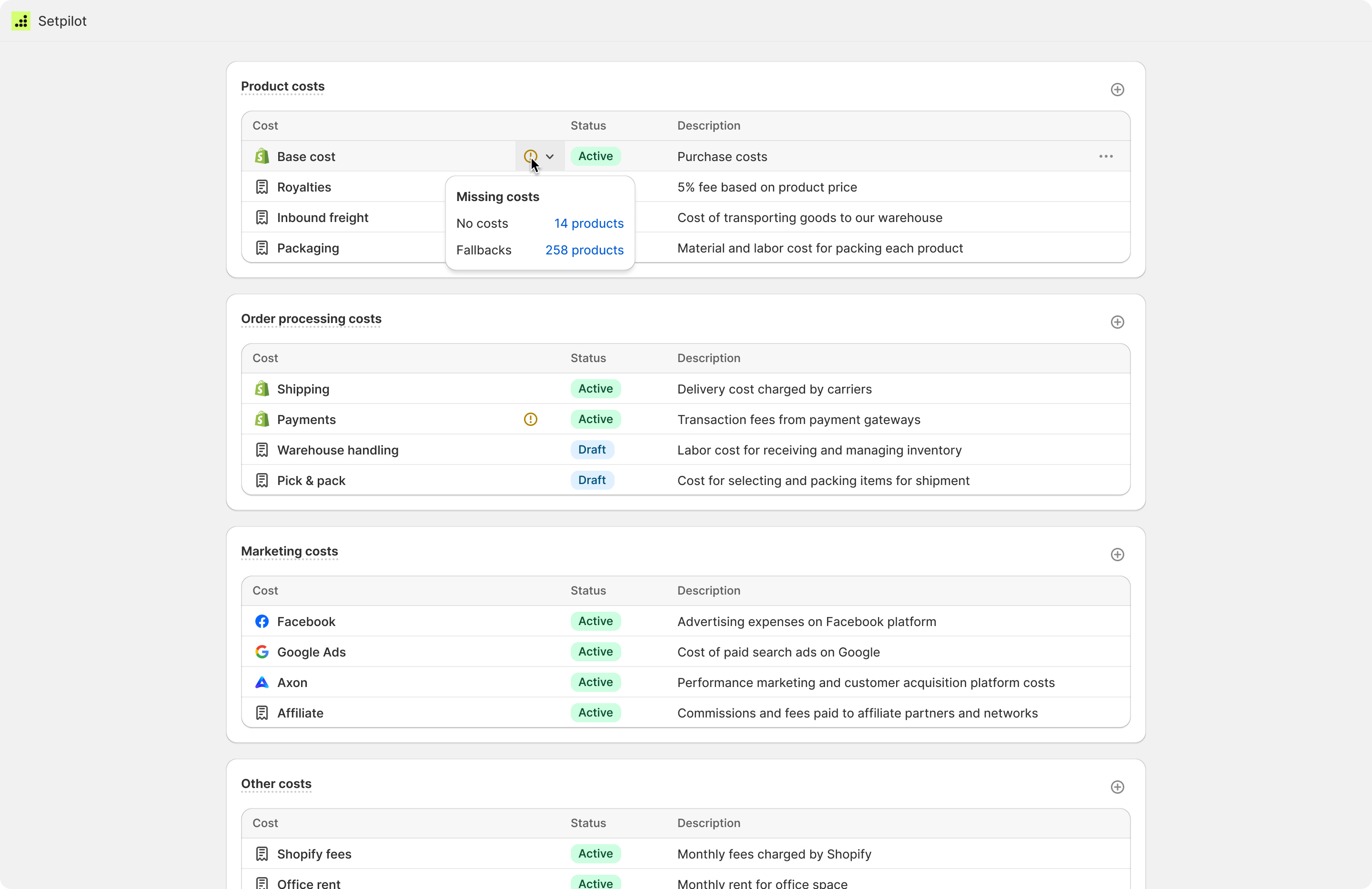Click the Facebook icon in Marketing costs
Image resolution: width=1372 pixels, height=889 pixels.
[x=262, y=622]
